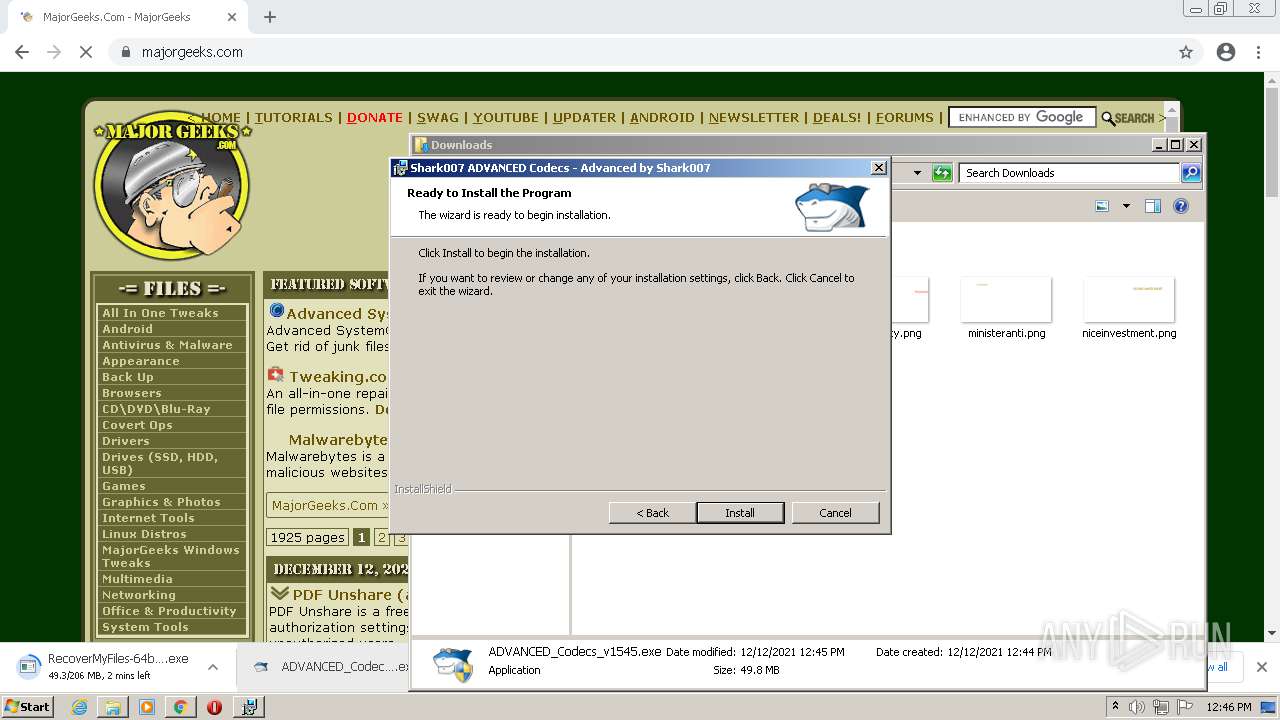The image size is (1280, 720).
Task: Click the Google enhanced search box
Action: point(1021,117)
